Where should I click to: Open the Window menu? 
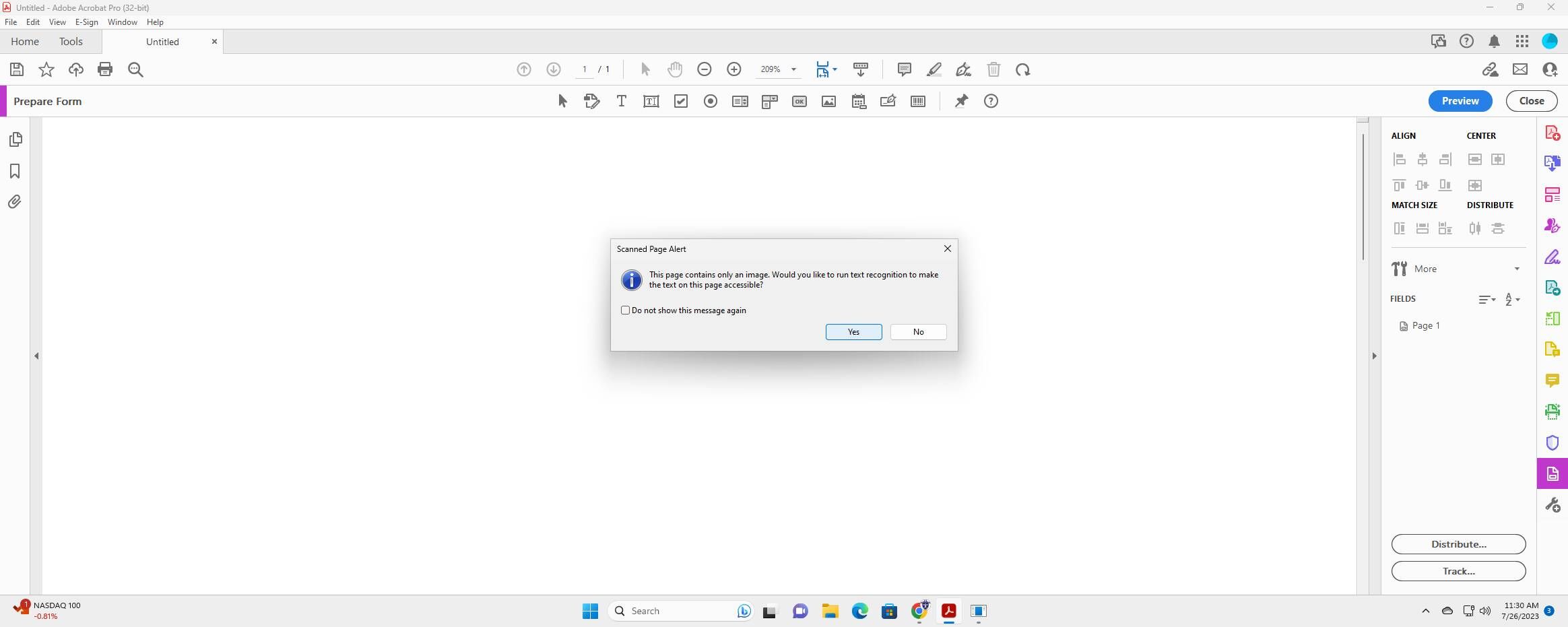point(122,22)
